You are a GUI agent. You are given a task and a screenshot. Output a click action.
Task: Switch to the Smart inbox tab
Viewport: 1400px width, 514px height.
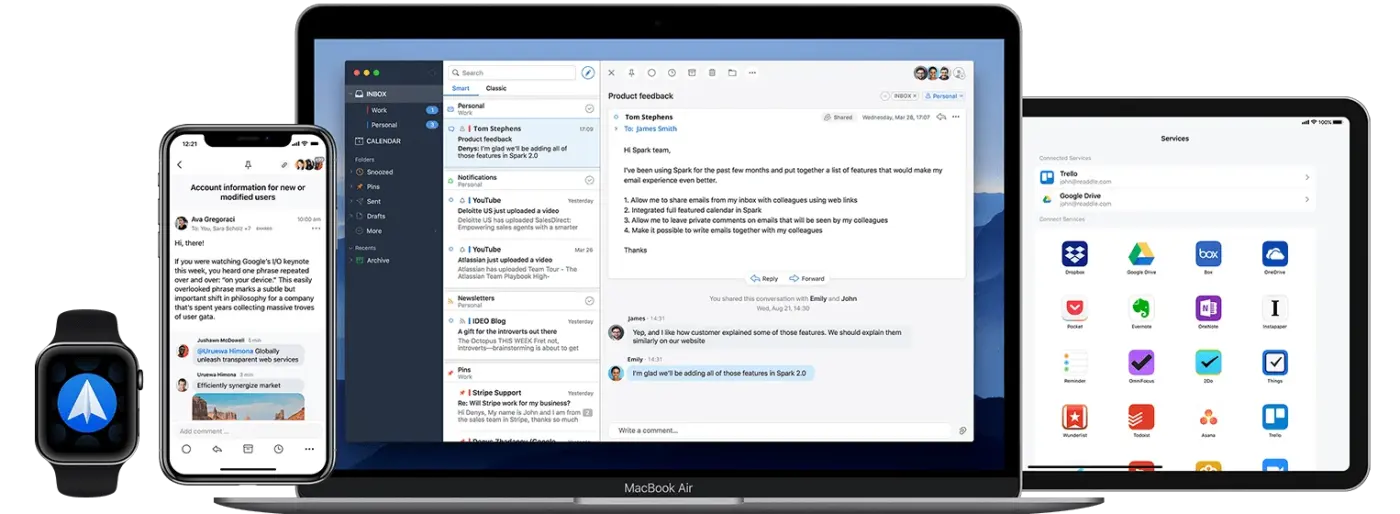461,89
